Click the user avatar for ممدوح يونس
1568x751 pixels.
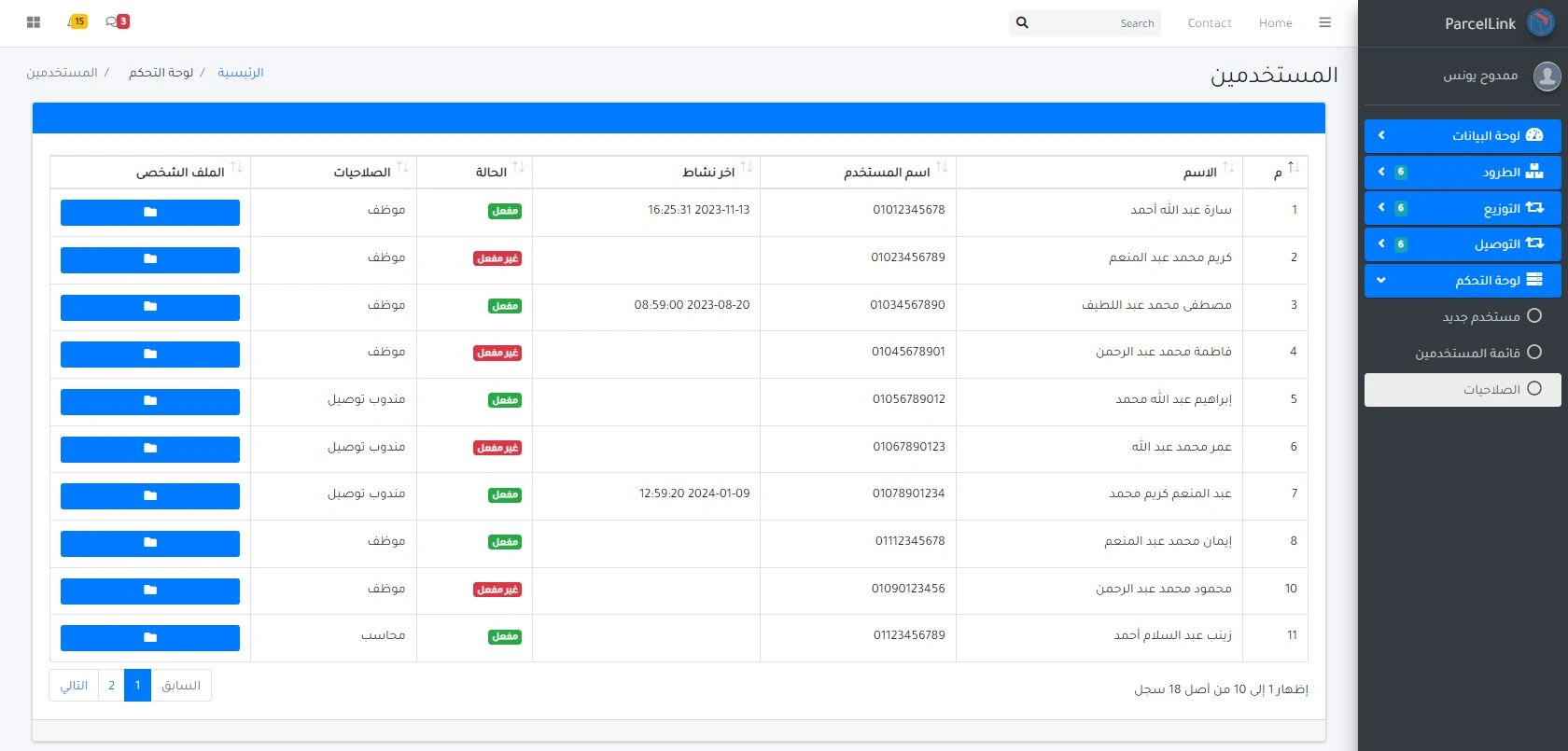pyautogui.click(x=1547, y=76)
